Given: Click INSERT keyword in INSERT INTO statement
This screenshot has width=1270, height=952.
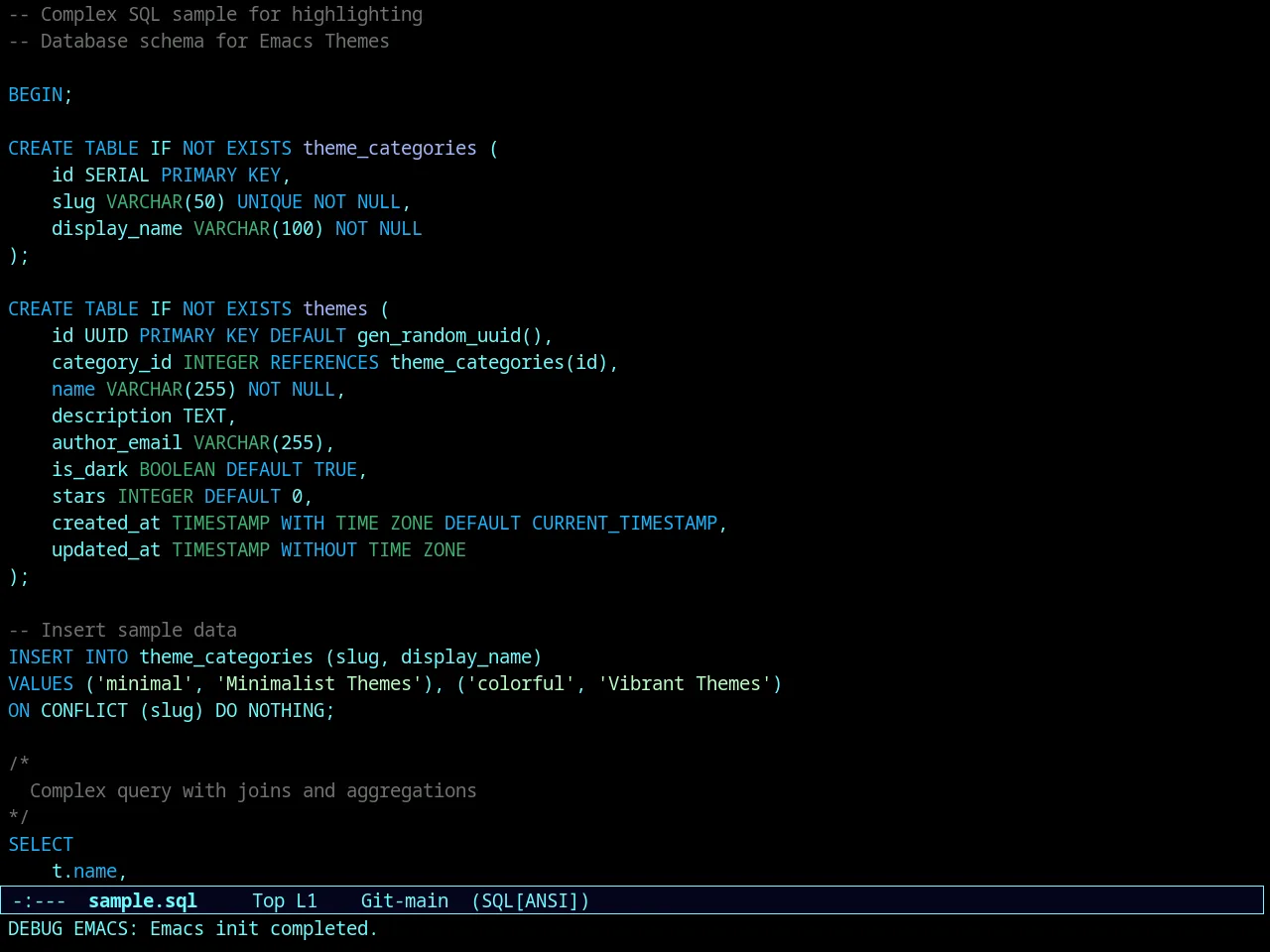Looking at the screenshot, I should 41,656.
